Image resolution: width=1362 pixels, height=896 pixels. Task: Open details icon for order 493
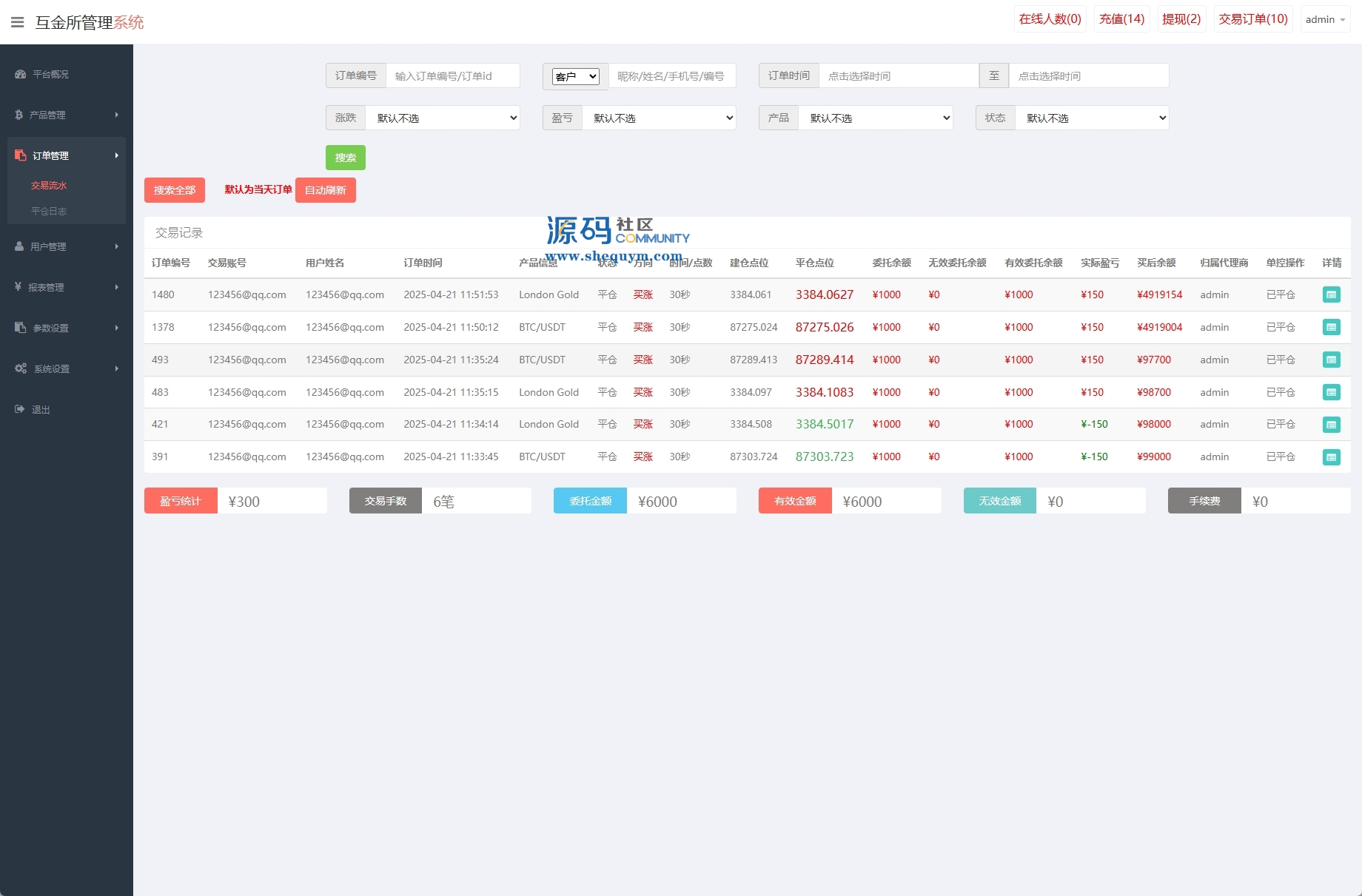pyautogui.click(x=1331, y=360)
